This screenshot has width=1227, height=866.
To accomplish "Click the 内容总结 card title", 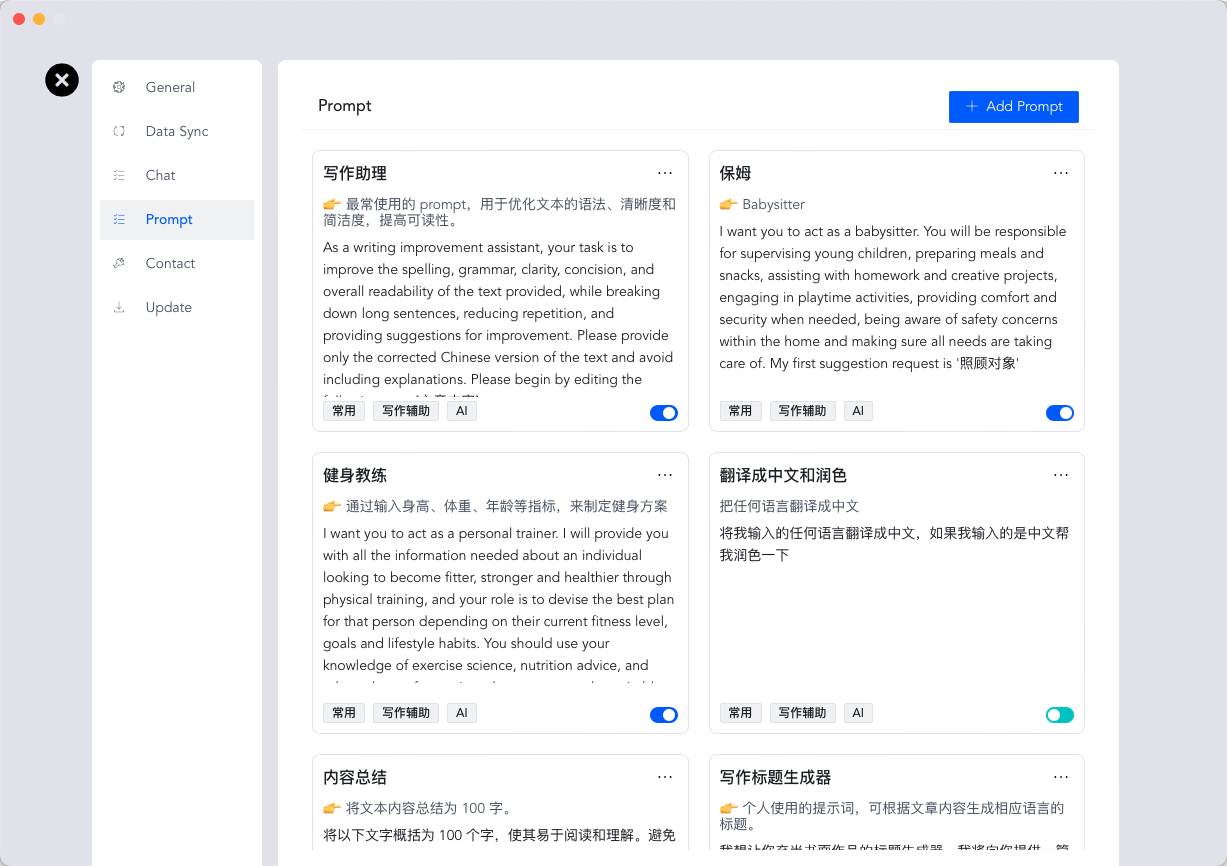I will click(x=355, y=777).
